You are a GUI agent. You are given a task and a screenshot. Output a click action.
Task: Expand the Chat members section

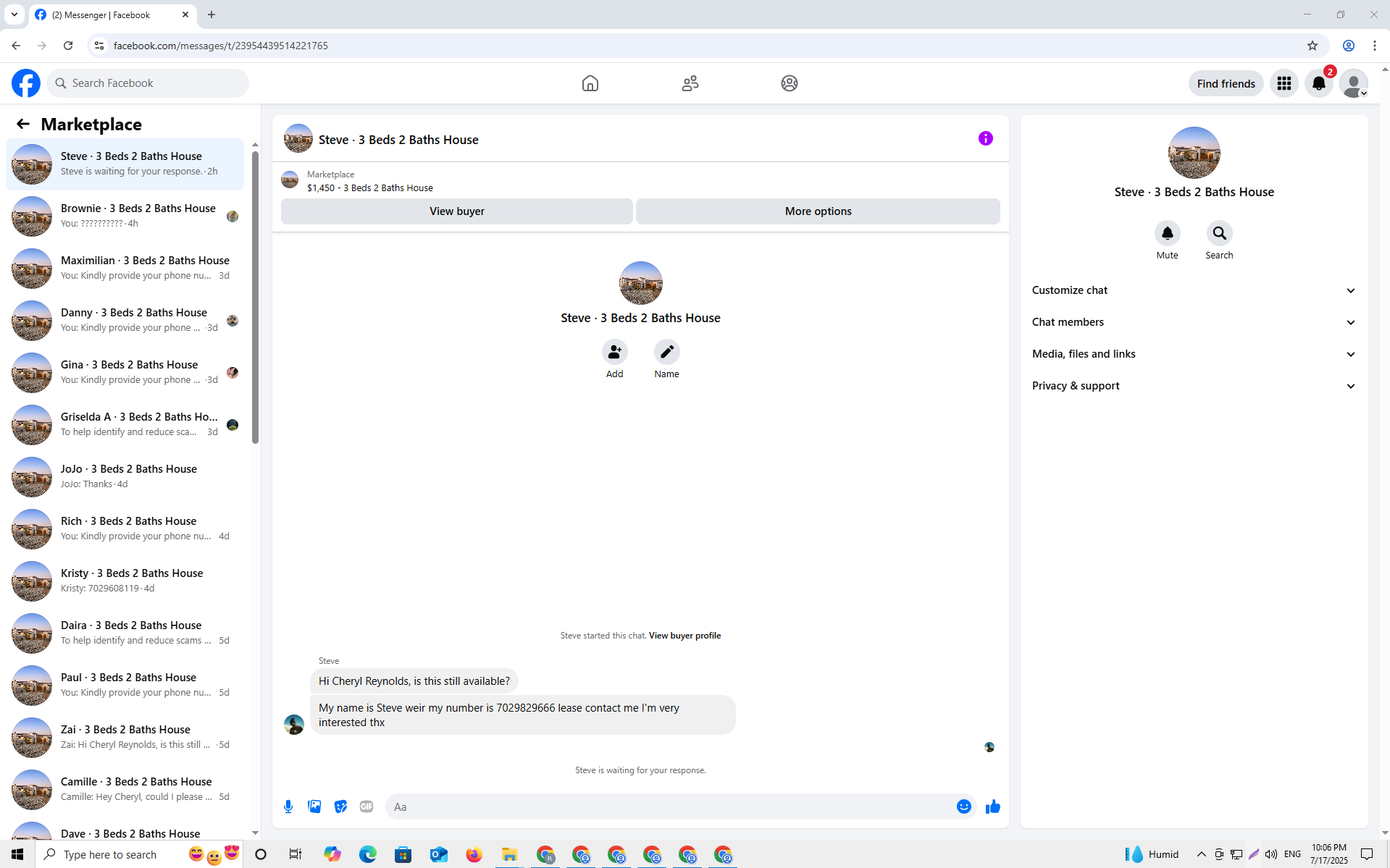pos(1194,322)
